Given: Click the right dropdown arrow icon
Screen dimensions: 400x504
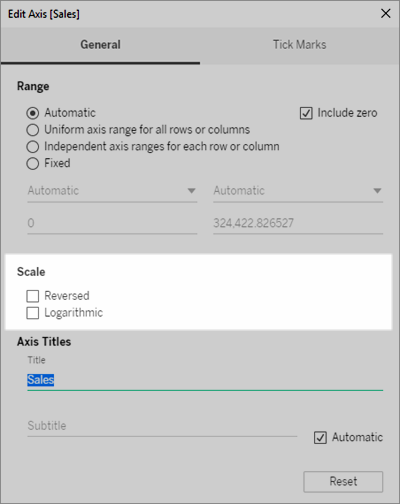Looking at the screenshot, I should 377,191.
